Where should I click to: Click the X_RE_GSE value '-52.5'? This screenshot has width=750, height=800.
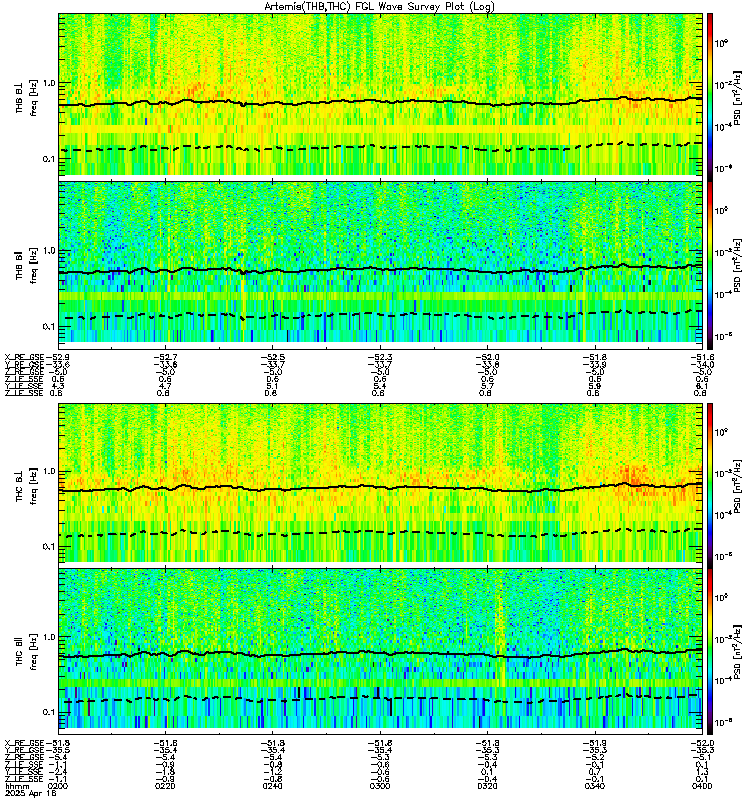[x=273, y=357]
